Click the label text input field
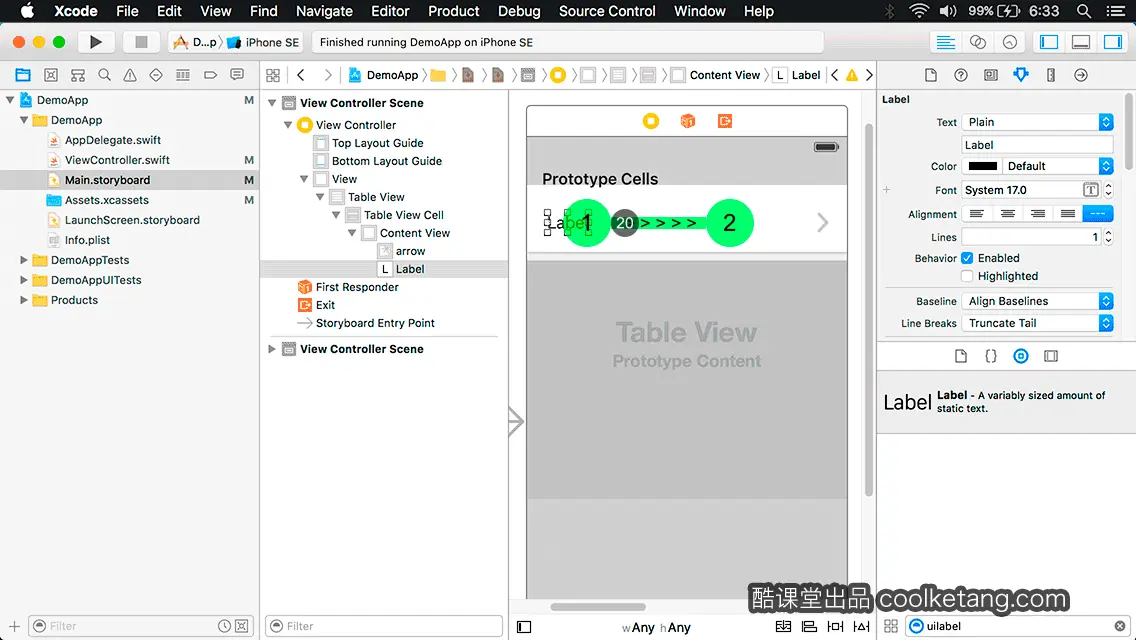The width and height of the screenshot is (1136, 640). [x=1037, y=145]
